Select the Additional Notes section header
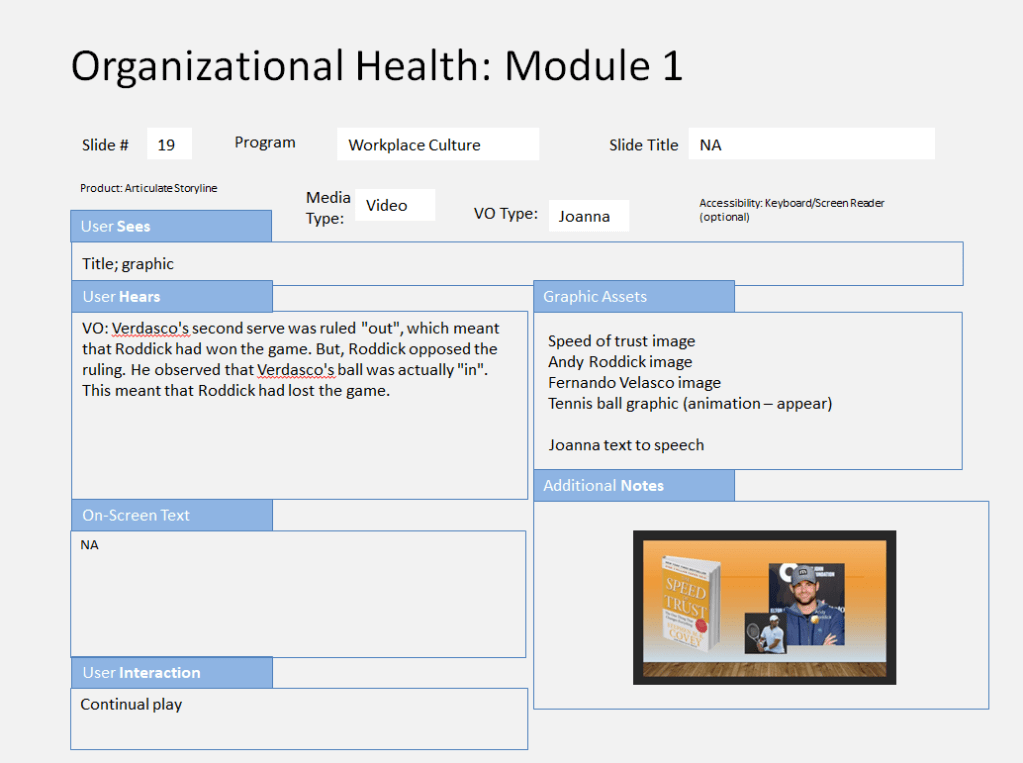Viewport: 1023px width, 763px height. pos(633,485)
